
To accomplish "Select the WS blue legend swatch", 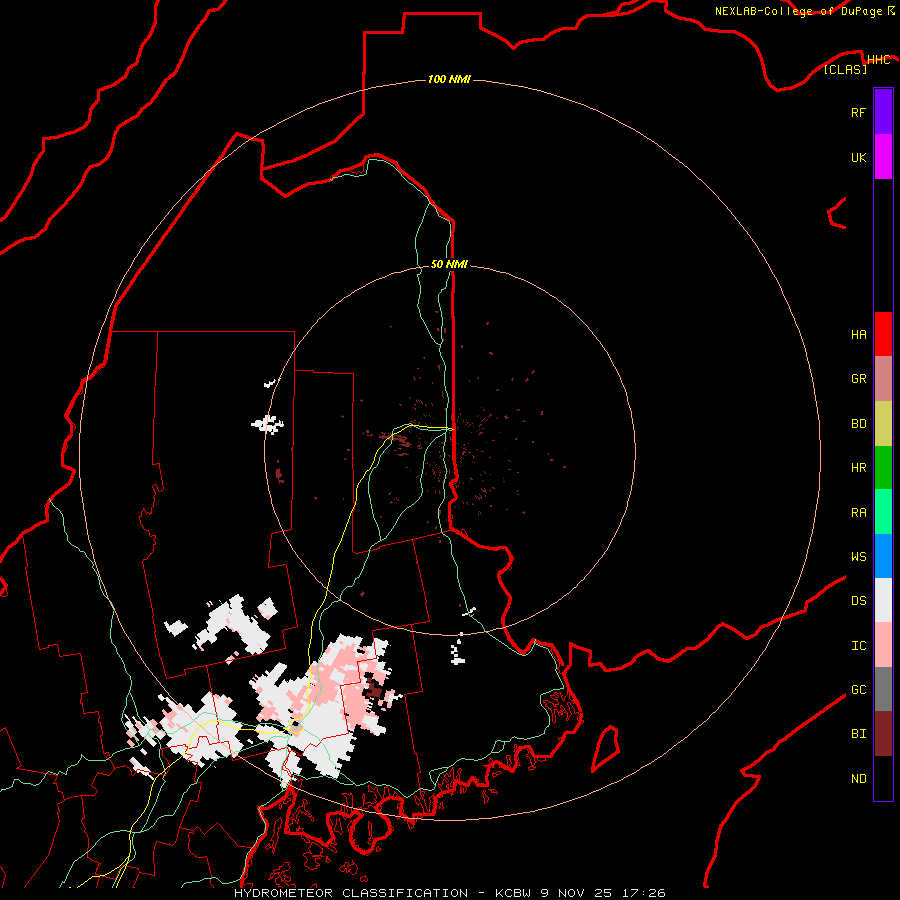I will [x=883, y=556].
